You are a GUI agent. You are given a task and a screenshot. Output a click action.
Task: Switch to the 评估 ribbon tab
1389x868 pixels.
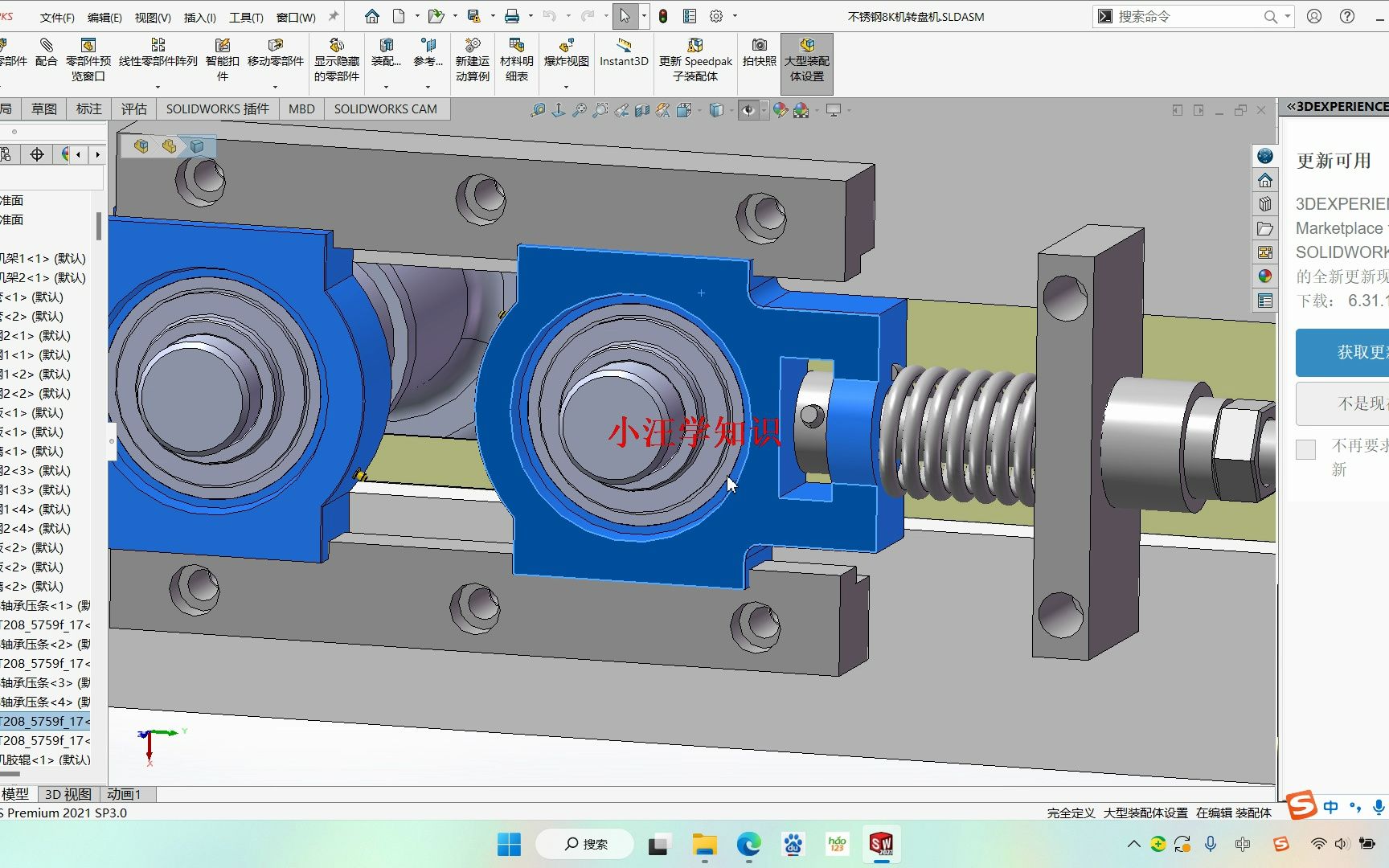(134, 108)
